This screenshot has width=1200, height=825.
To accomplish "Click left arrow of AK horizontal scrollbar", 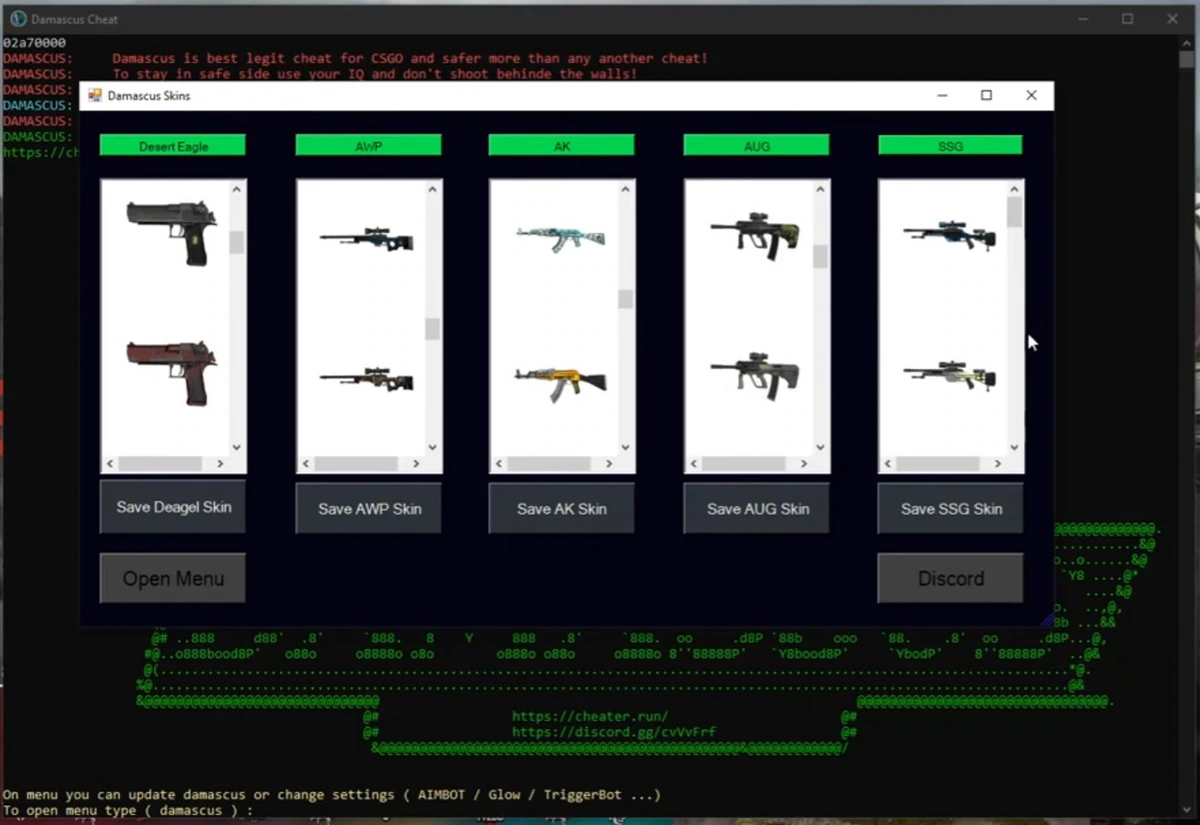I will (x=500, y=464).
